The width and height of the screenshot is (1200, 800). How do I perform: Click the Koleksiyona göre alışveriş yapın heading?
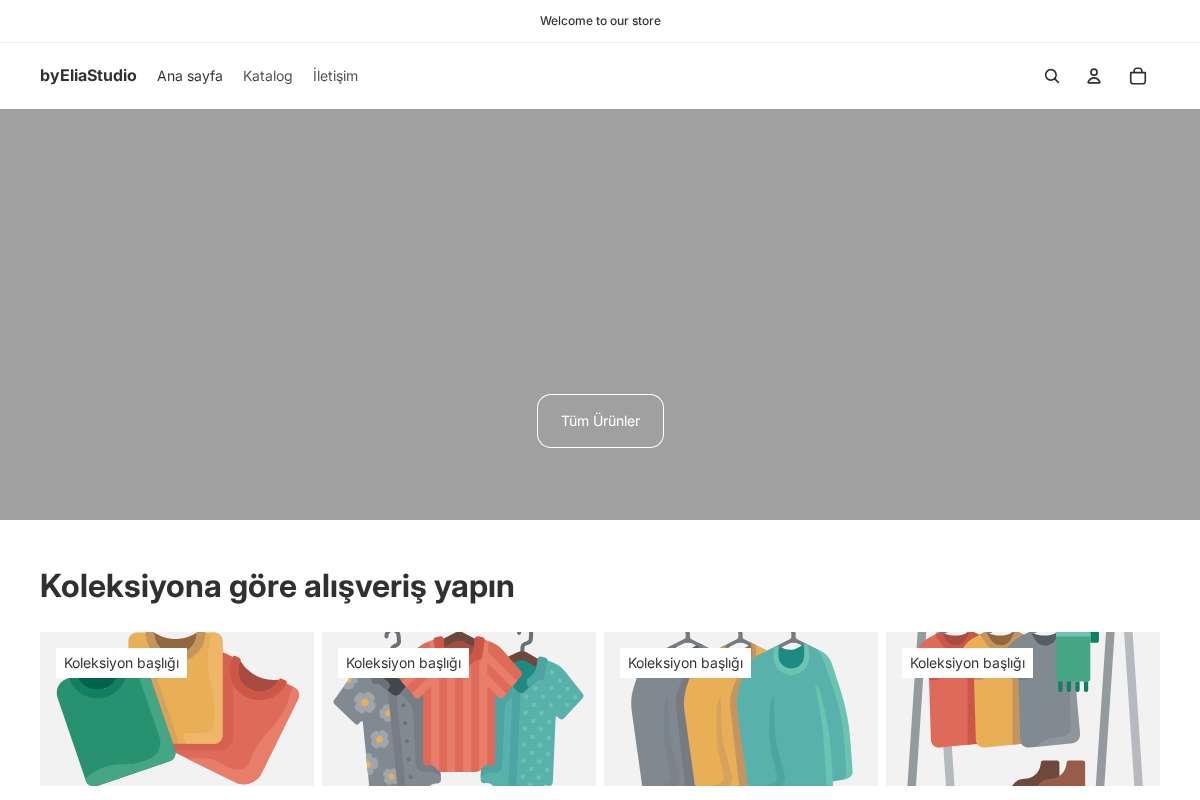click(x=277, y=586)
